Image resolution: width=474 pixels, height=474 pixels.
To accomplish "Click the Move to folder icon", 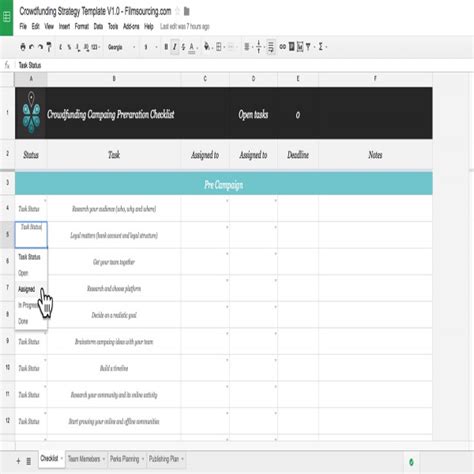I will click(x=187, y=11).
